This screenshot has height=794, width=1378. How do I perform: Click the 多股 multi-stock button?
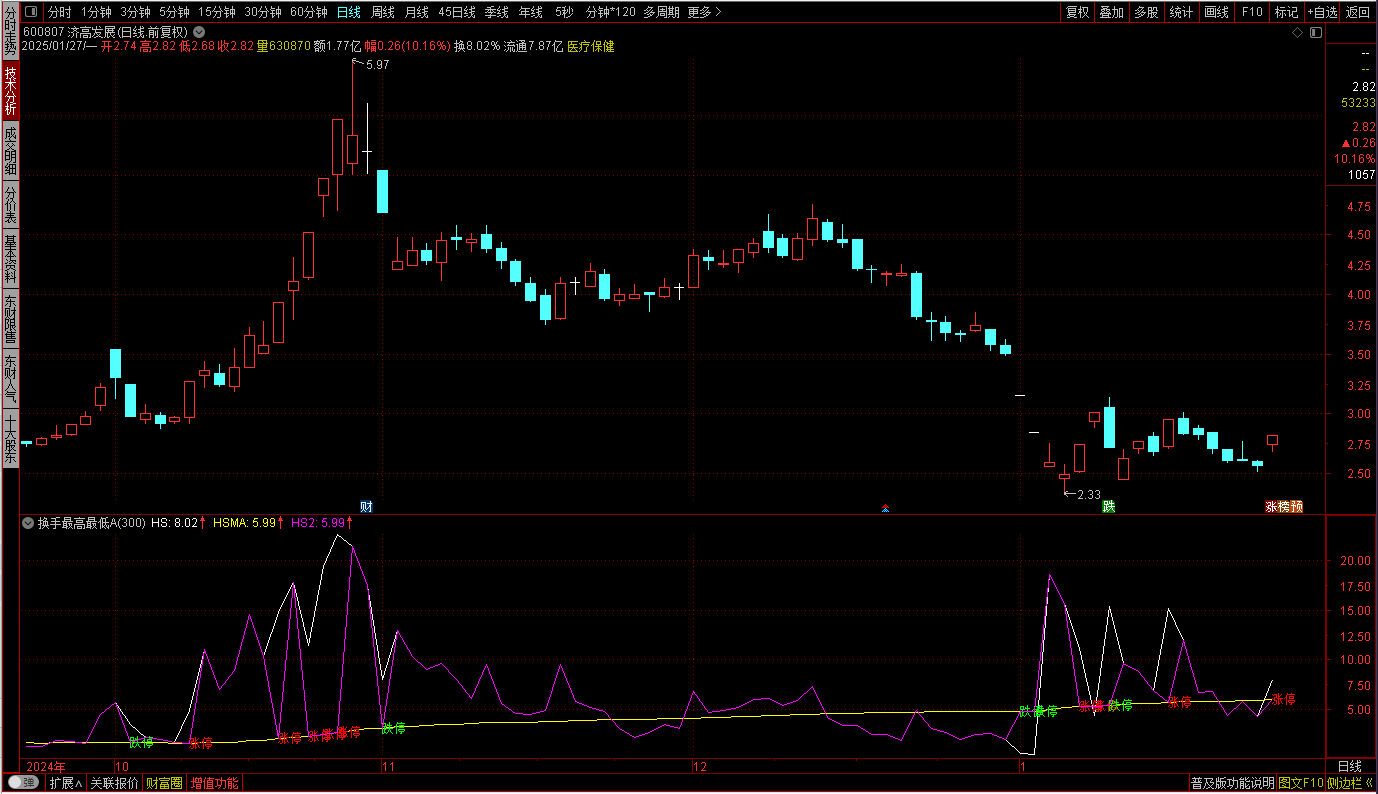tap(1146, 12)
